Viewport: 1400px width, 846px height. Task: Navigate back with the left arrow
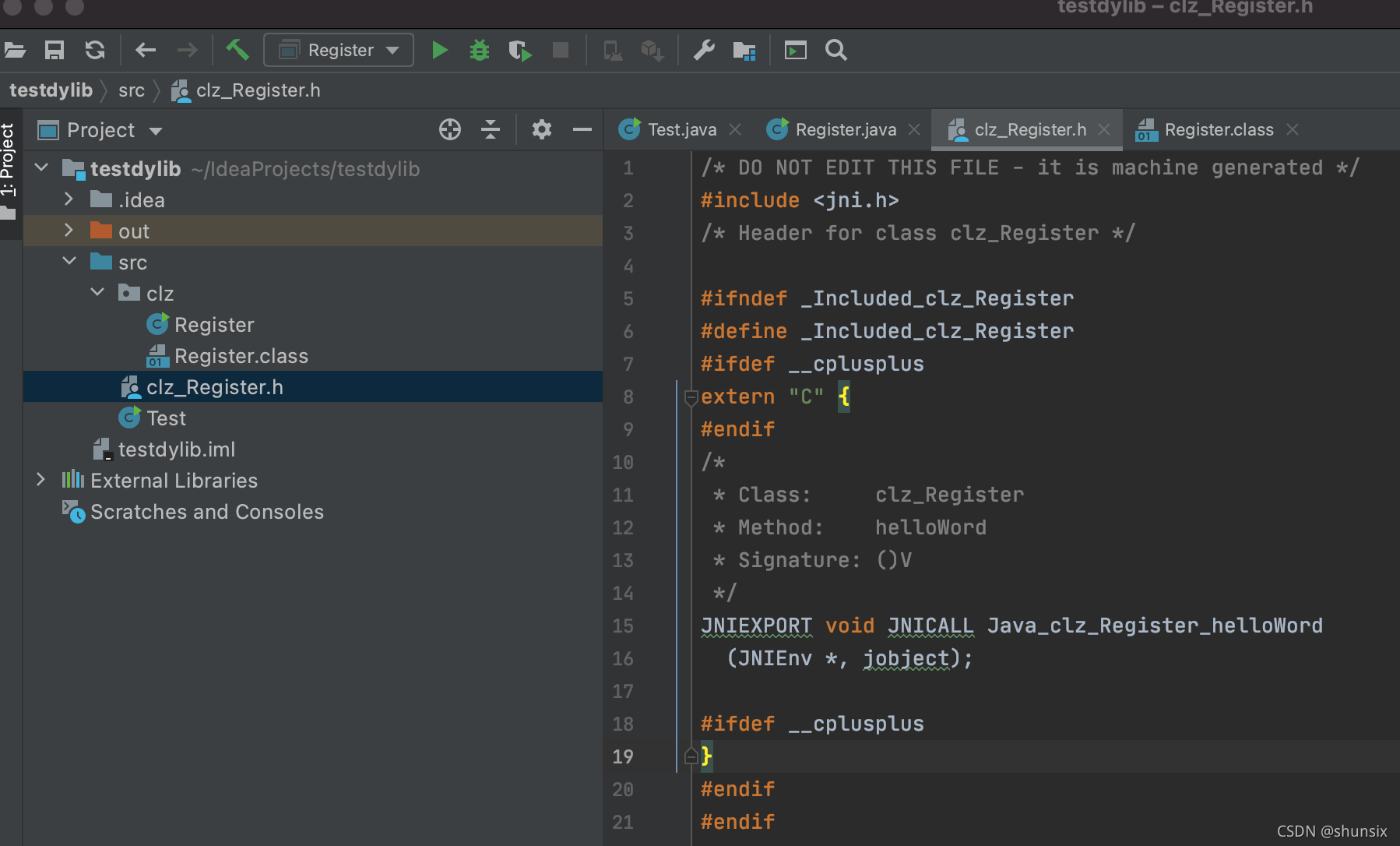click(x=146, y=51)
